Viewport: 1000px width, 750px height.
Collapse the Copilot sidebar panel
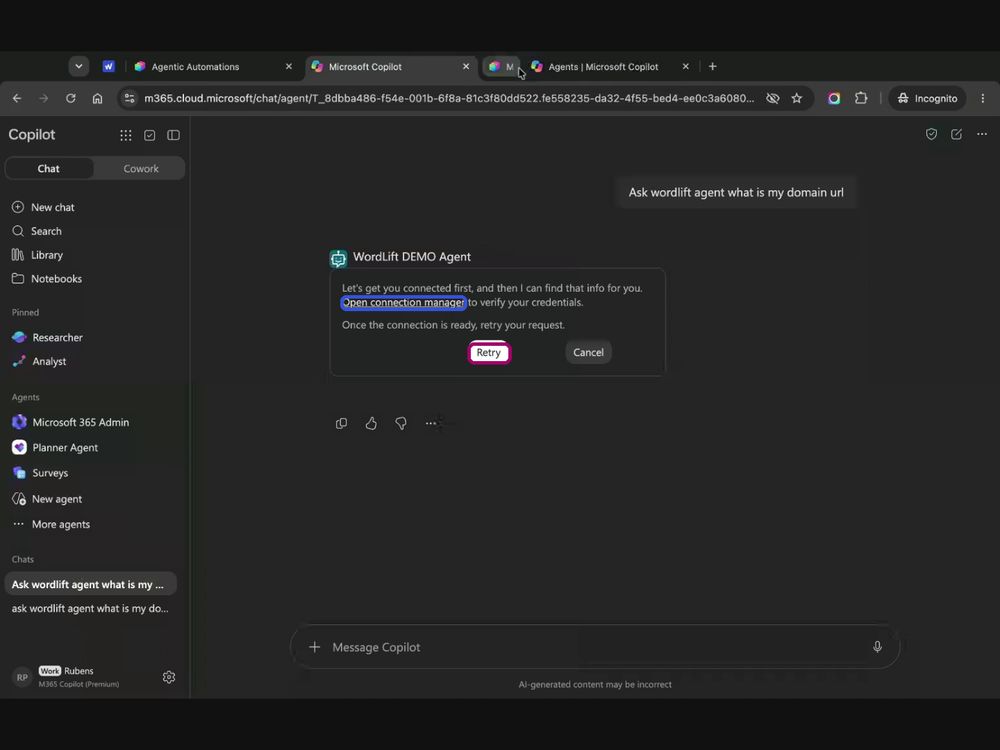[173, 135]
